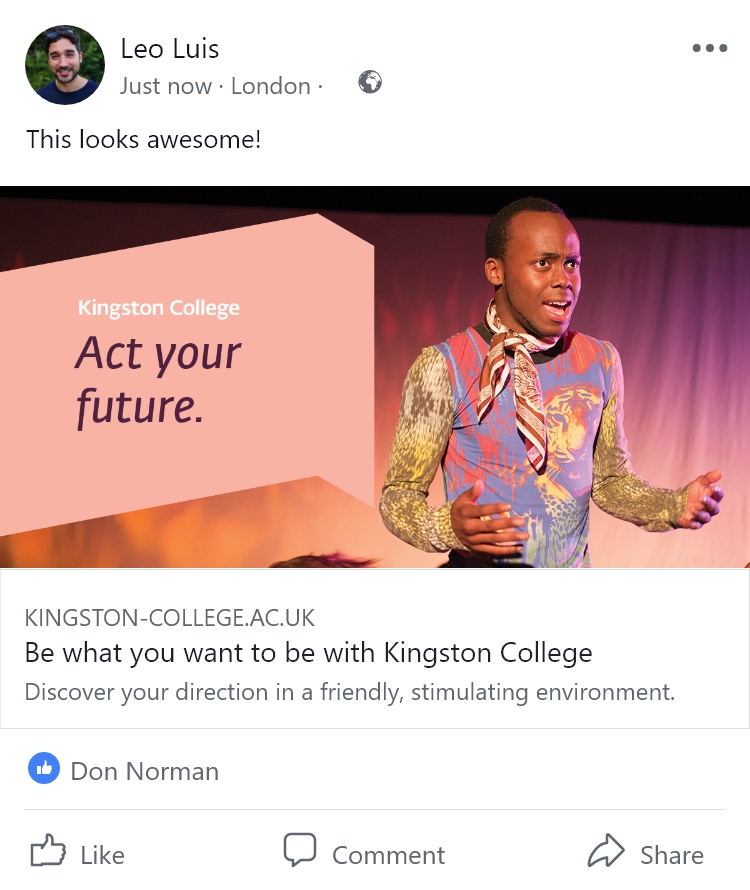Open the three-dot post options menu

[x=709, y=48]
